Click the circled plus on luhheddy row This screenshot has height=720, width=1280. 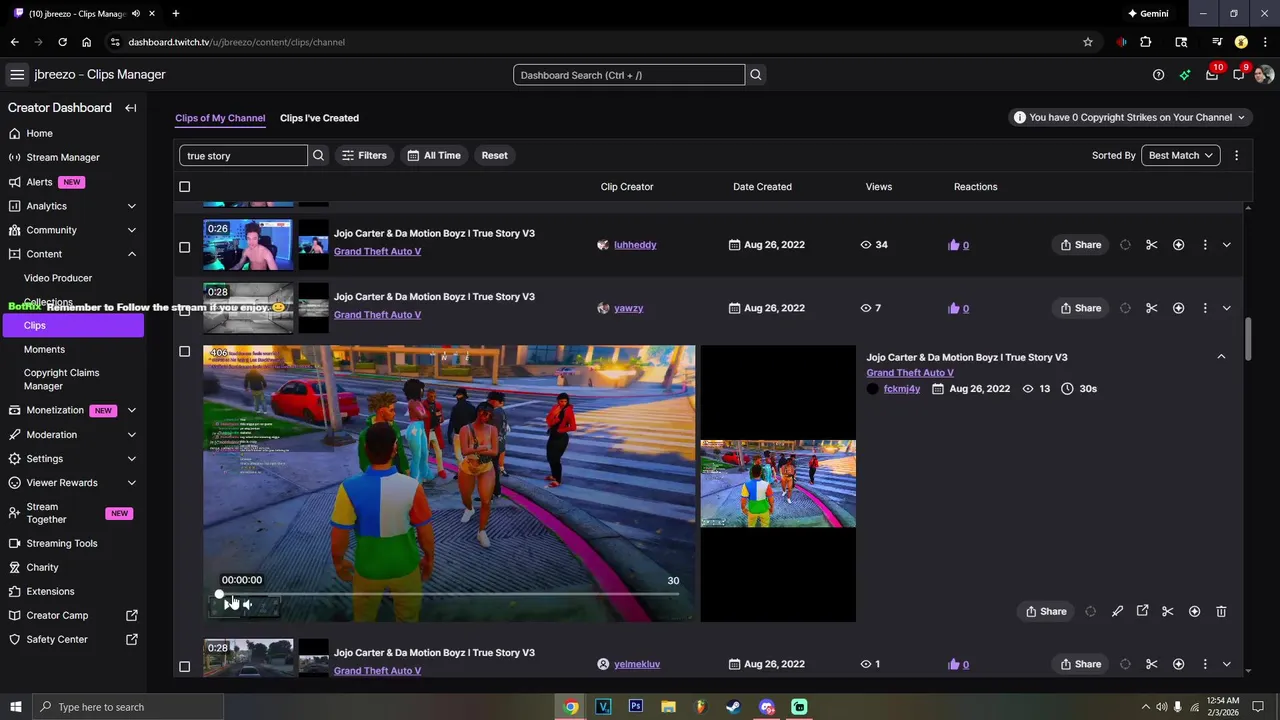[x=1178, y=245]
